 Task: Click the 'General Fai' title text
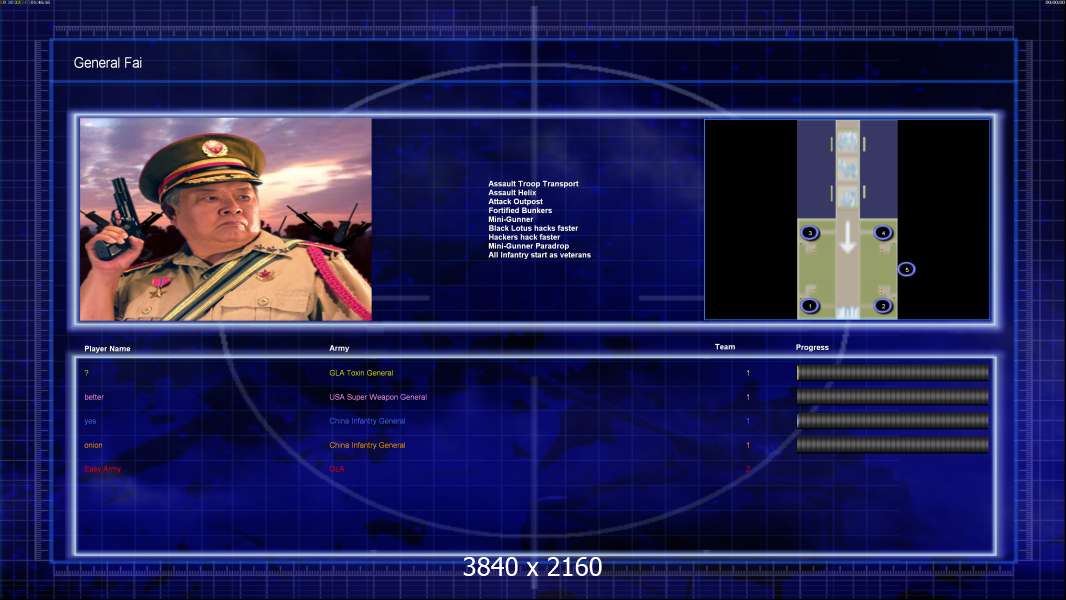click(107, 63)
